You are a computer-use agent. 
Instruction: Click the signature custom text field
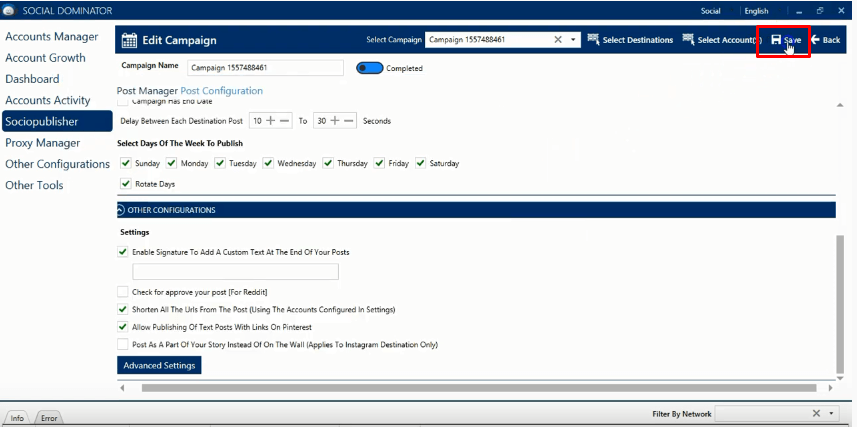(x=236, y=272)
